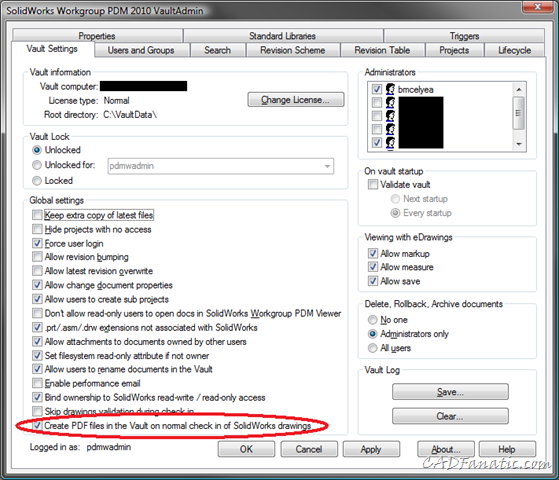Toggle 'Bind ownership to SolidWorks' access checkbox
This screenshot has width=559, height=480.
click(x=37, y=397)
